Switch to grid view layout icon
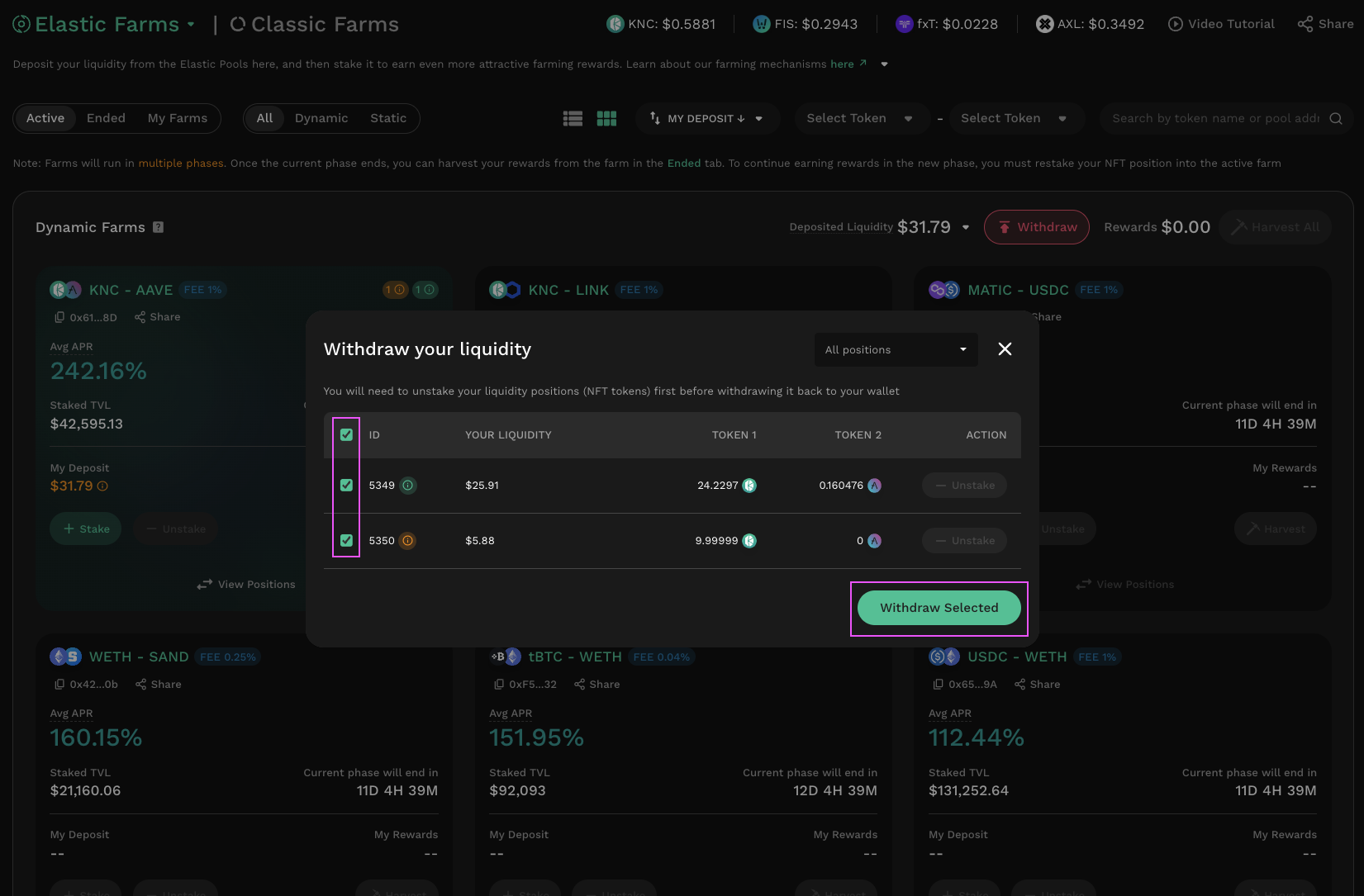1364x896 pixels. [606, 119]
